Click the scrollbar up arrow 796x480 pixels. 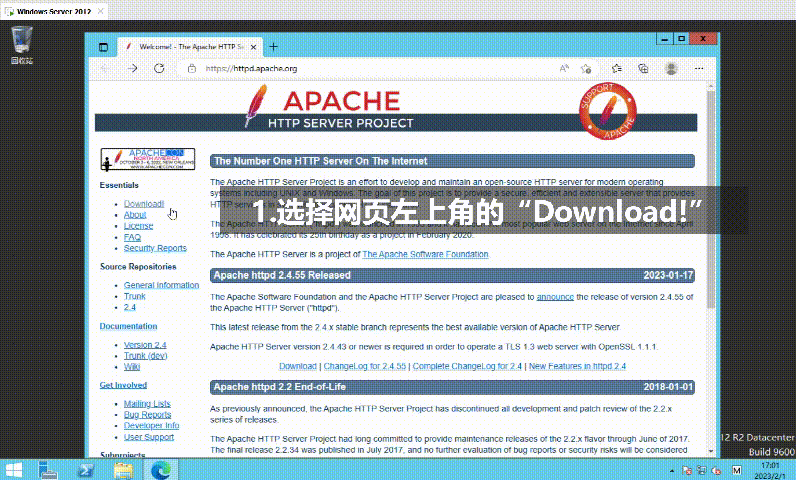(x=711, y=87)
